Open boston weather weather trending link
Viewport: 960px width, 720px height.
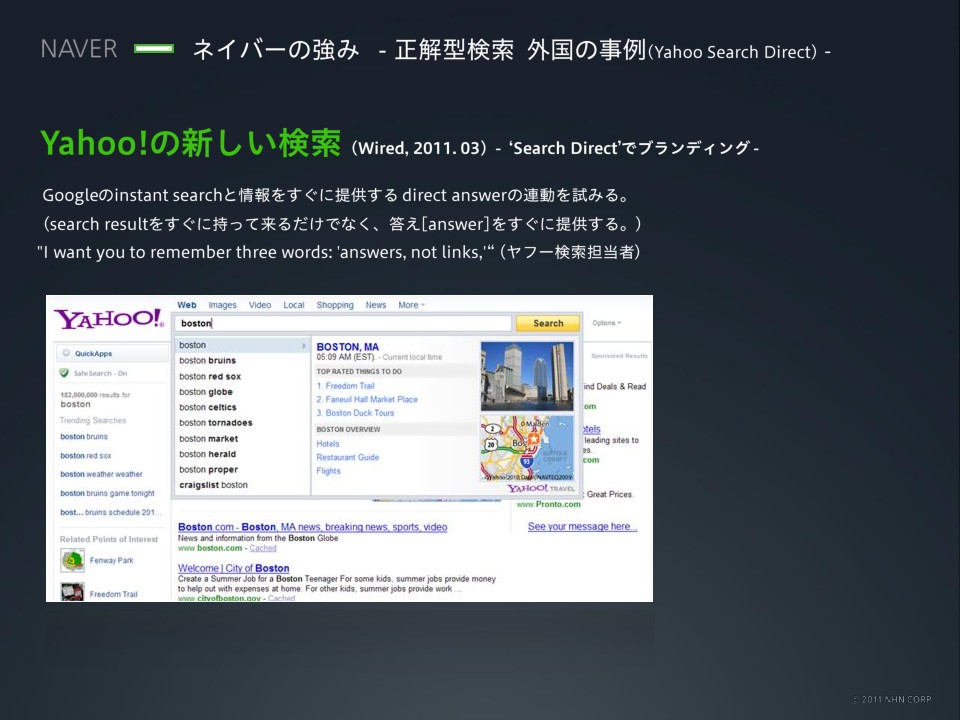(101, 474)
